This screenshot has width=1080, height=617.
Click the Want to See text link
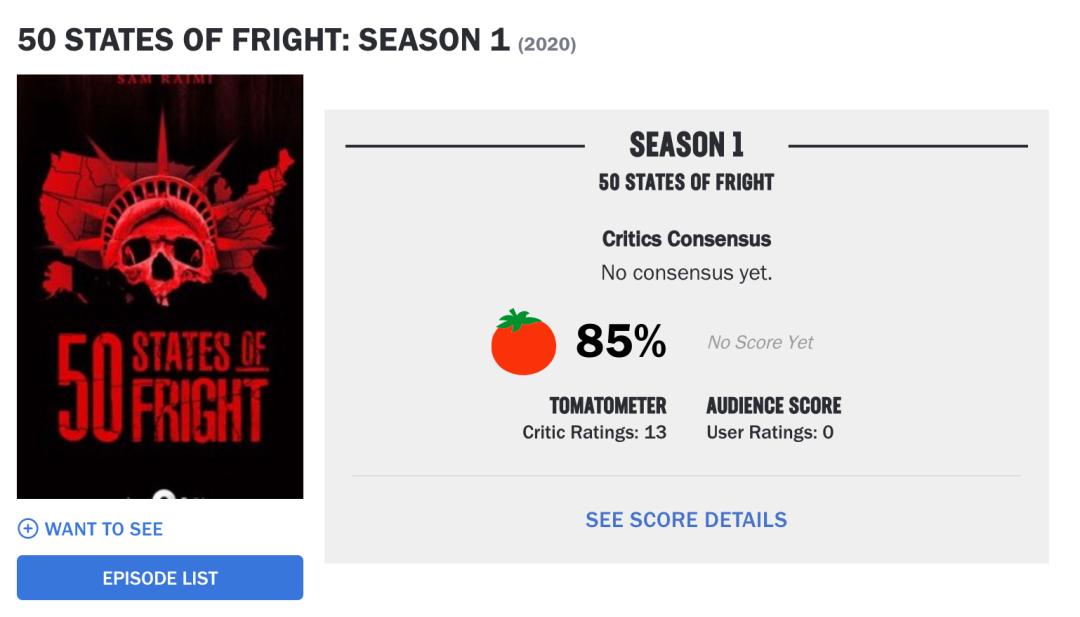(104, 529)
